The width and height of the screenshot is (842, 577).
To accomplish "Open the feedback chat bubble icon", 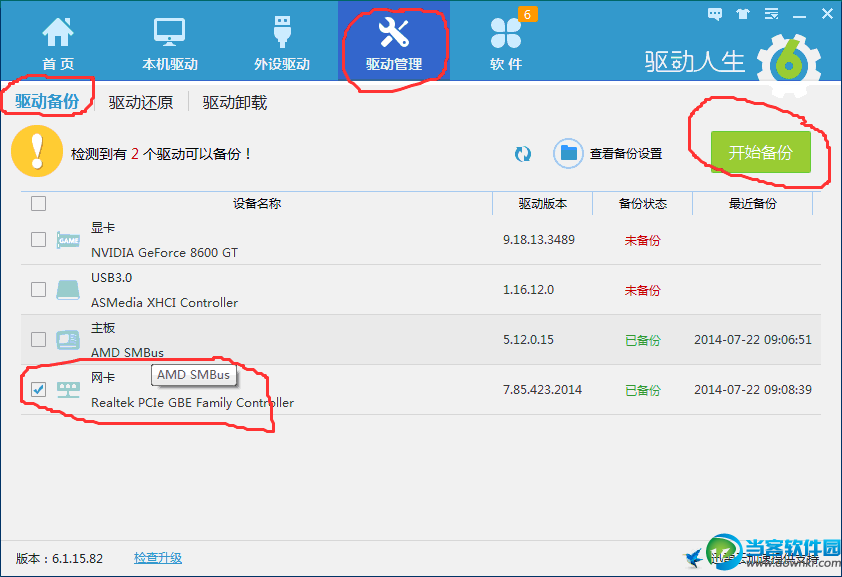I will click(715, 14).
